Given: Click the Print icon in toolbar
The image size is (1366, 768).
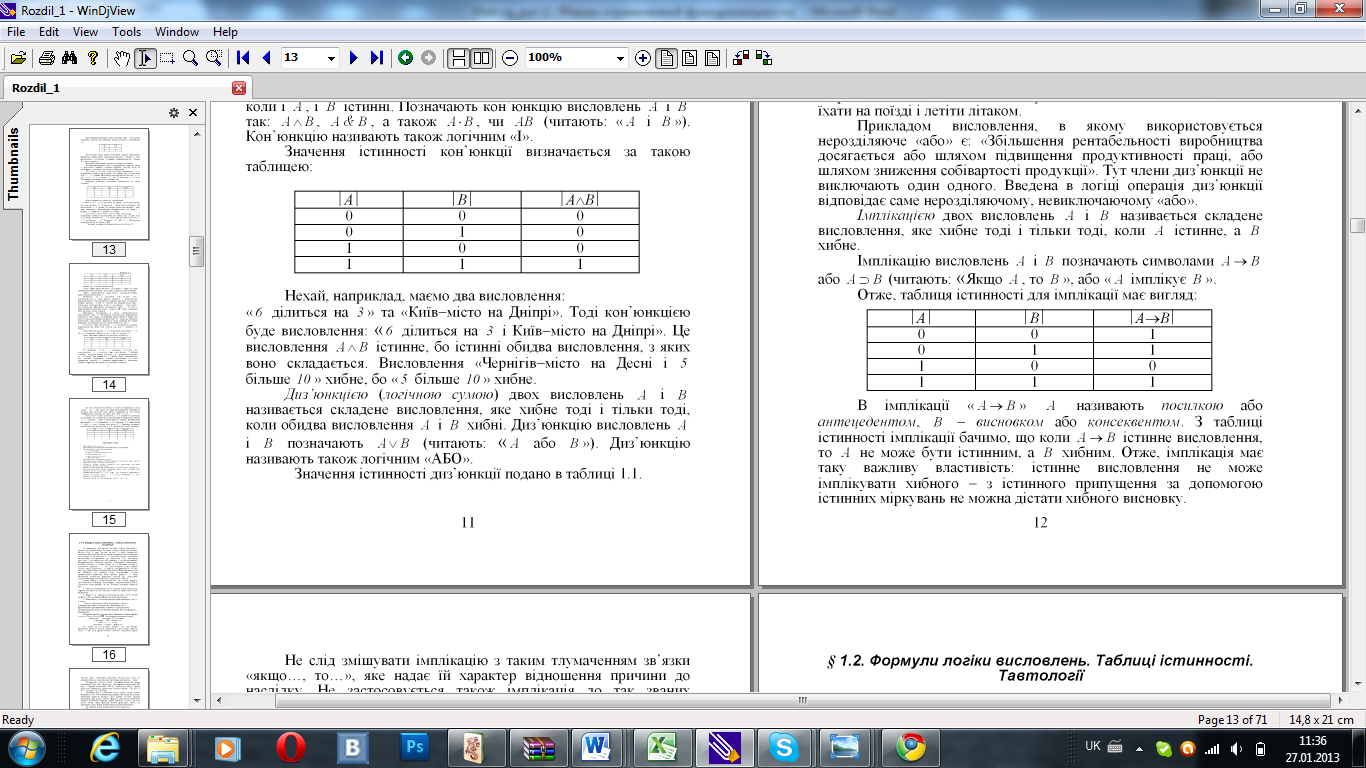Looking at the screenshot, I should point(46,58).
